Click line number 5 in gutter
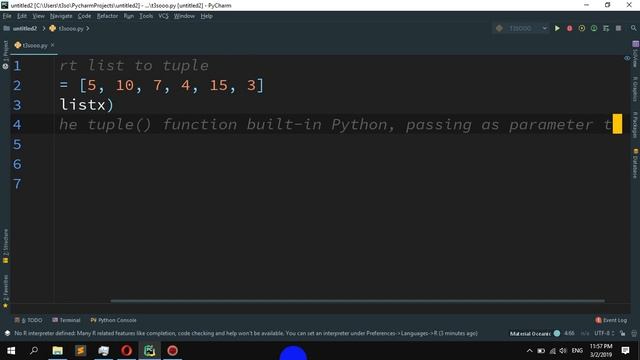The height and width of the screenshot is (360, 640). (x=17, y=144)
